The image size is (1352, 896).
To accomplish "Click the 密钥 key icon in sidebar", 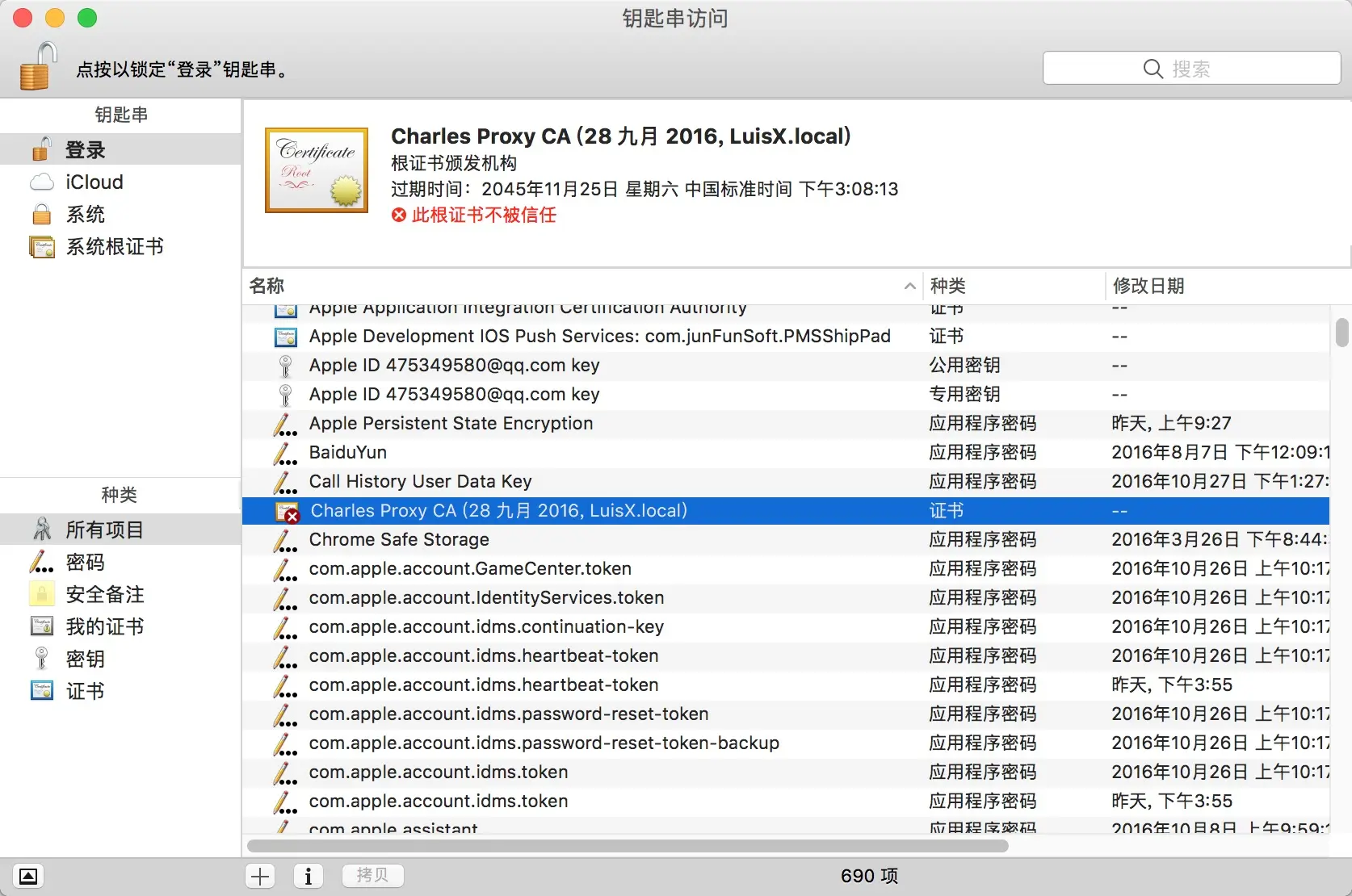I will pyautogui.click(x=42, y=659).
